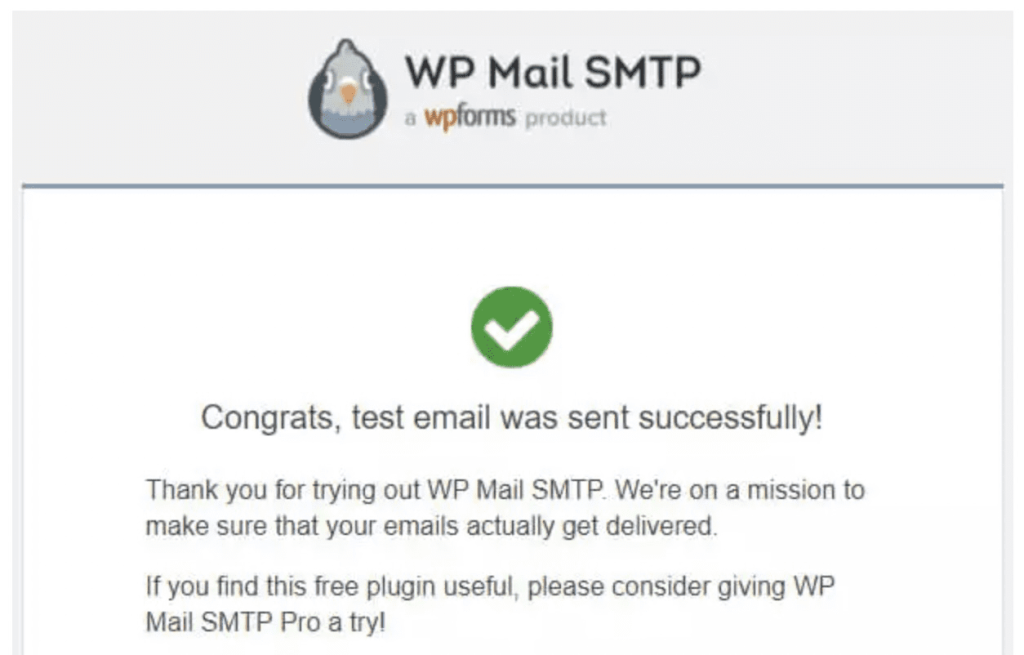Open the "Mail SMTP Pro" upgrade text

[x=229, y=622]
